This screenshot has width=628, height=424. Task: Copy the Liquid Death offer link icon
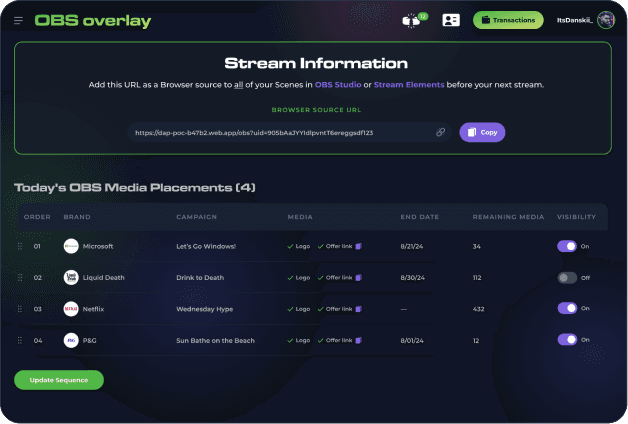point(359,277)
